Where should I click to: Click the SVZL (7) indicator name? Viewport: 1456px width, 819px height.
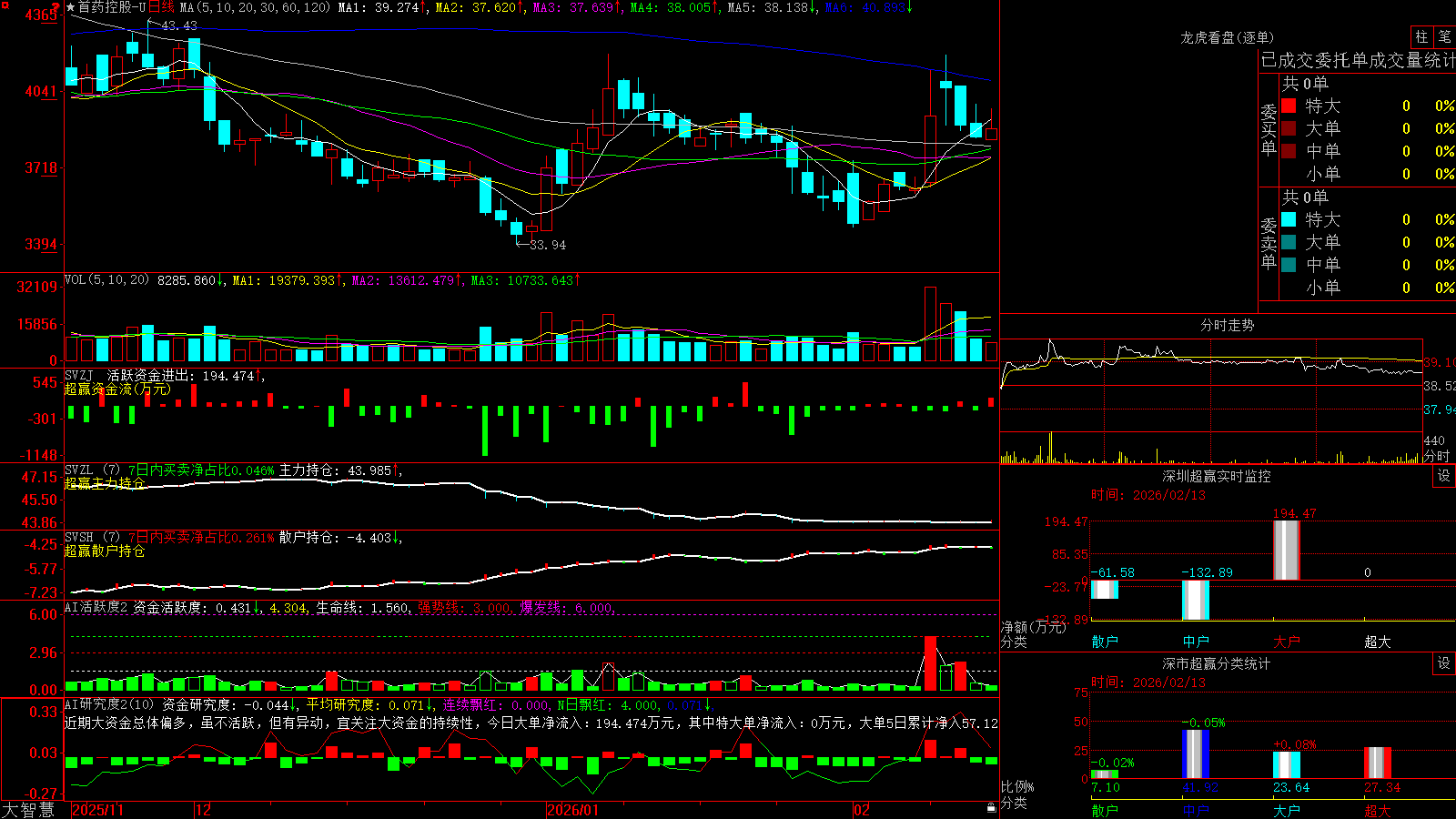(92, 470)
